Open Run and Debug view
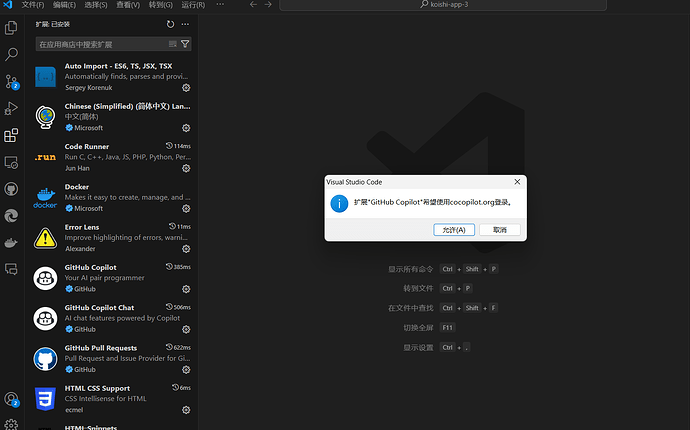This screenshot has width=690, height=430. click(x=11, y=108)
